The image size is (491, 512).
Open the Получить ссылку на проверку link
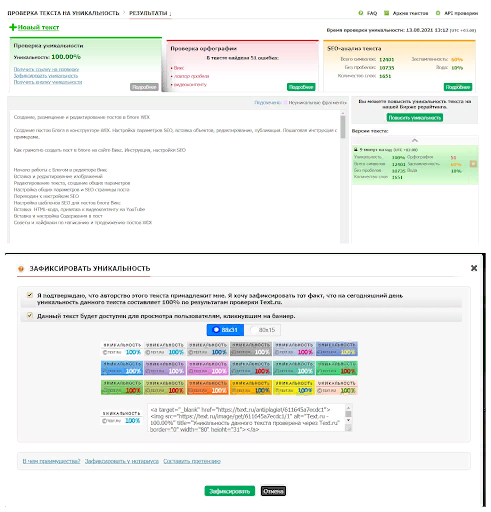point(46,69)
